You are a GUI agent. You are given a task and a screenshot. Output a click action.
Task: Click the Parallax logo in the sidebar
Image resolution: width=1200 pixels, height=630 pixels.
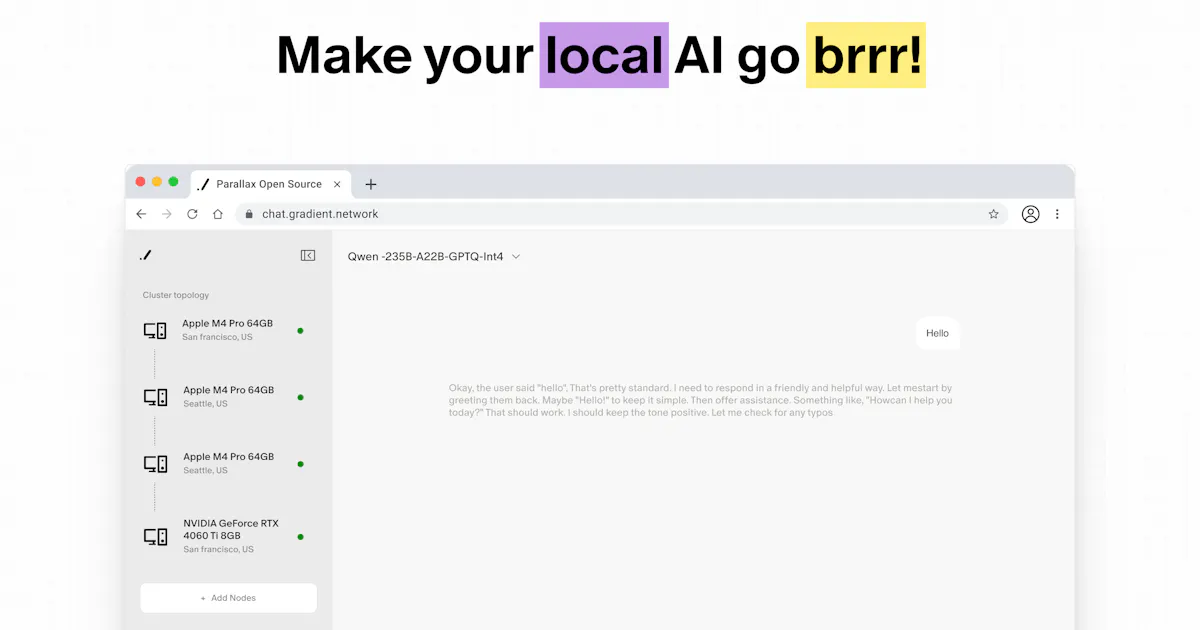tap(146, 256)
